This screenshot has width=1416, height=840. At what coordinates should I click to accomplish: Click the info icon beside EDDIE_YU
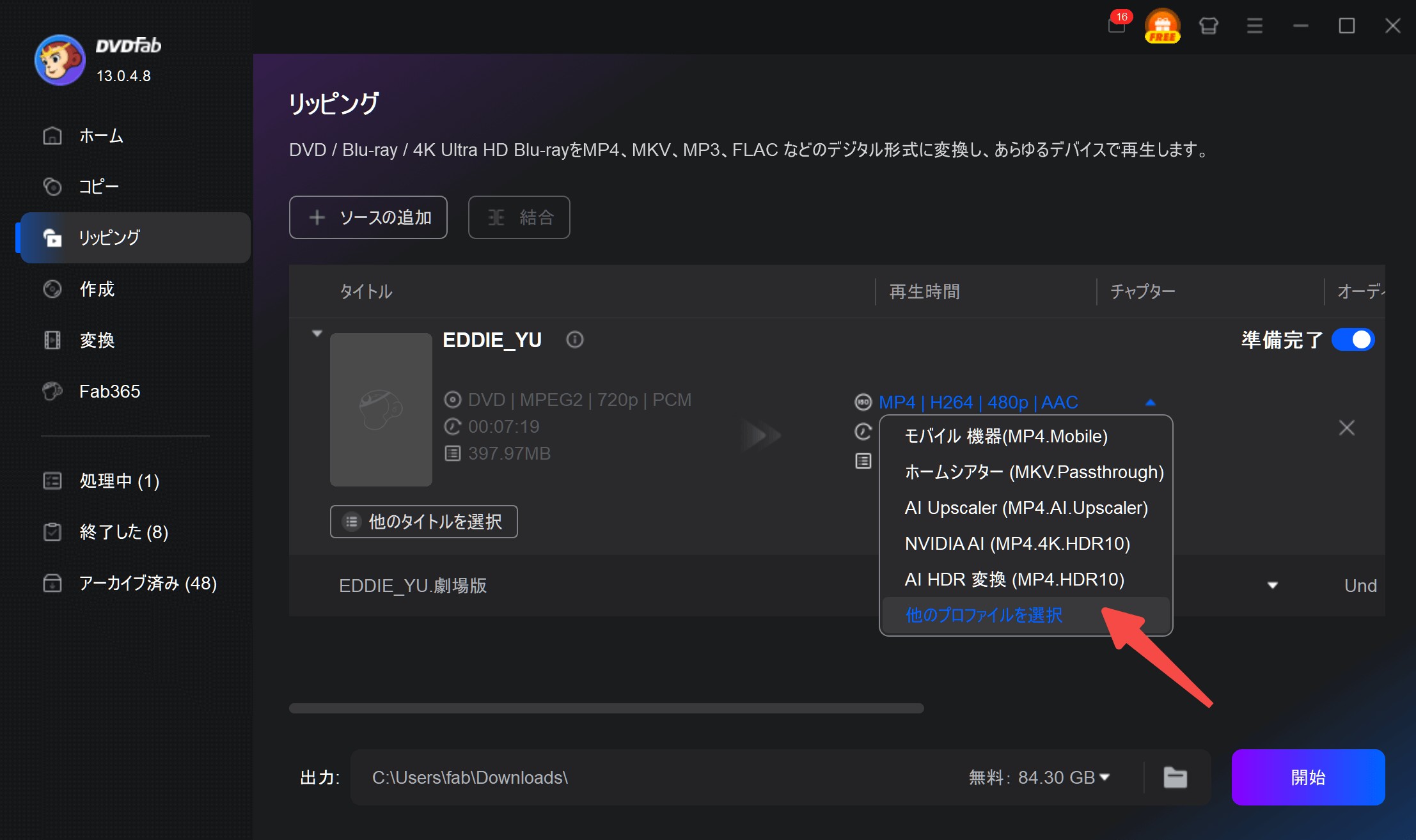[574, 339]
